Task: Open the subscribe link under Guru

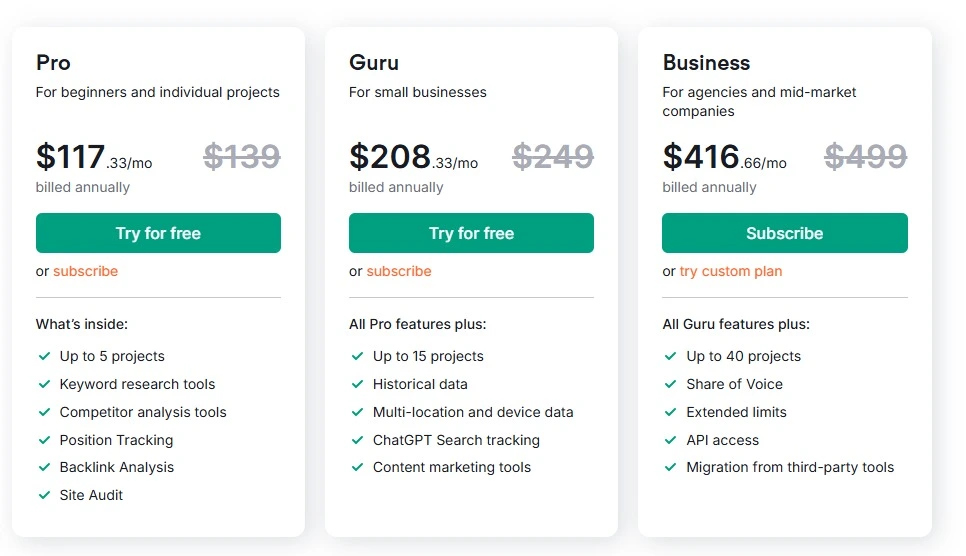Action: [x=399, y=271]
